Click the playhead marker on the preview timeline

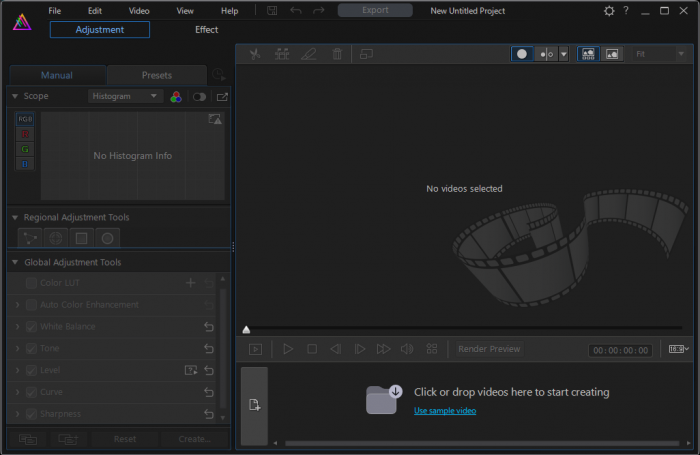pos(246,329)
